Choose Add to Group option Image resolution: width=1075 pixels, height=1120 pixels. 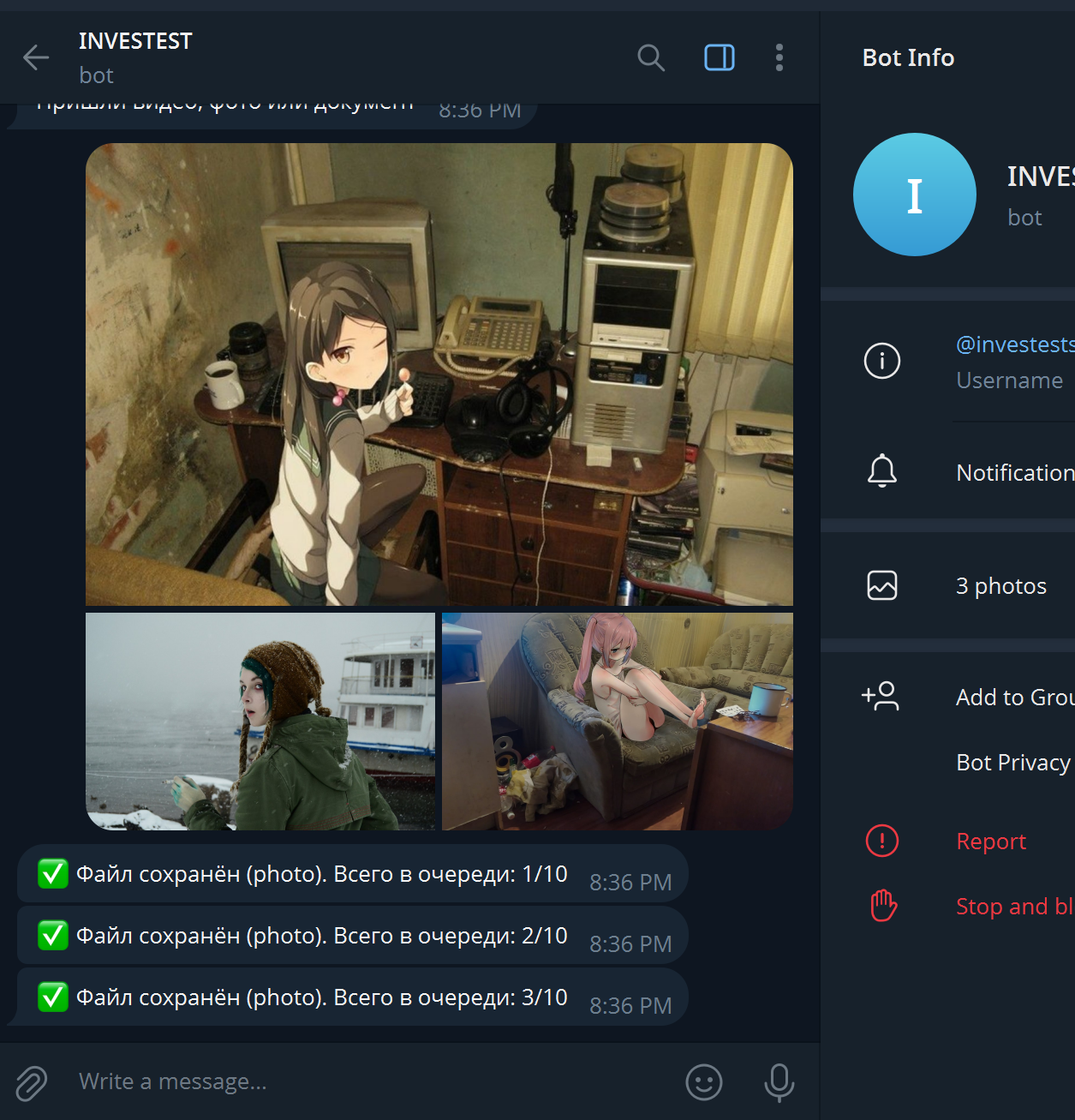[x=1015, y=698]
